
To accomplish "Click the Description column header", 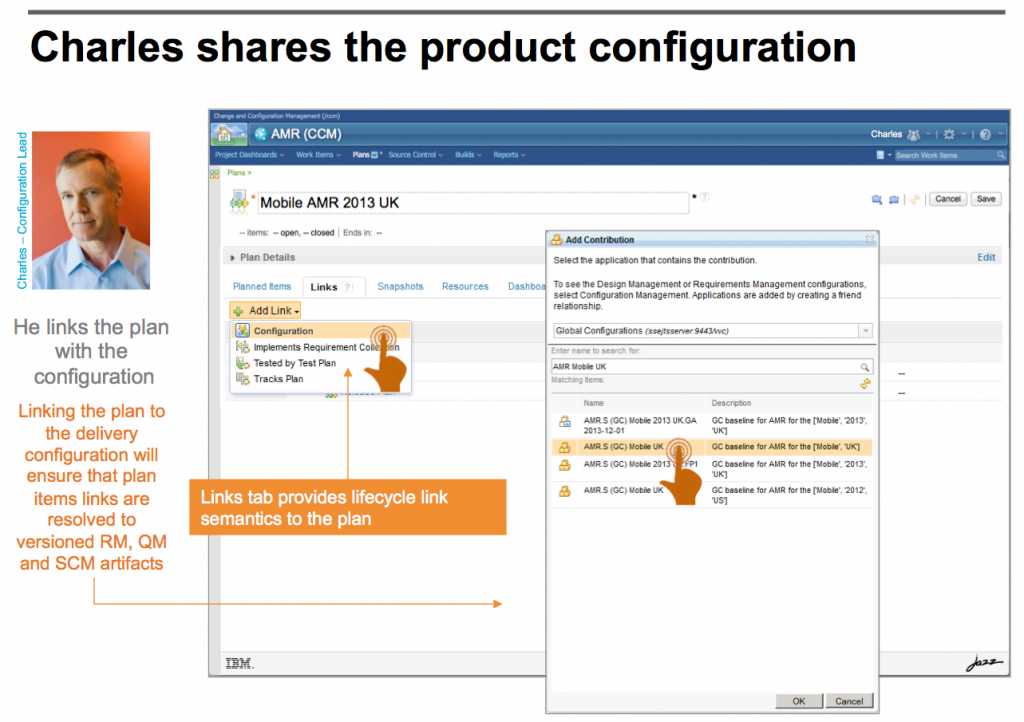I will coord(731,403).
